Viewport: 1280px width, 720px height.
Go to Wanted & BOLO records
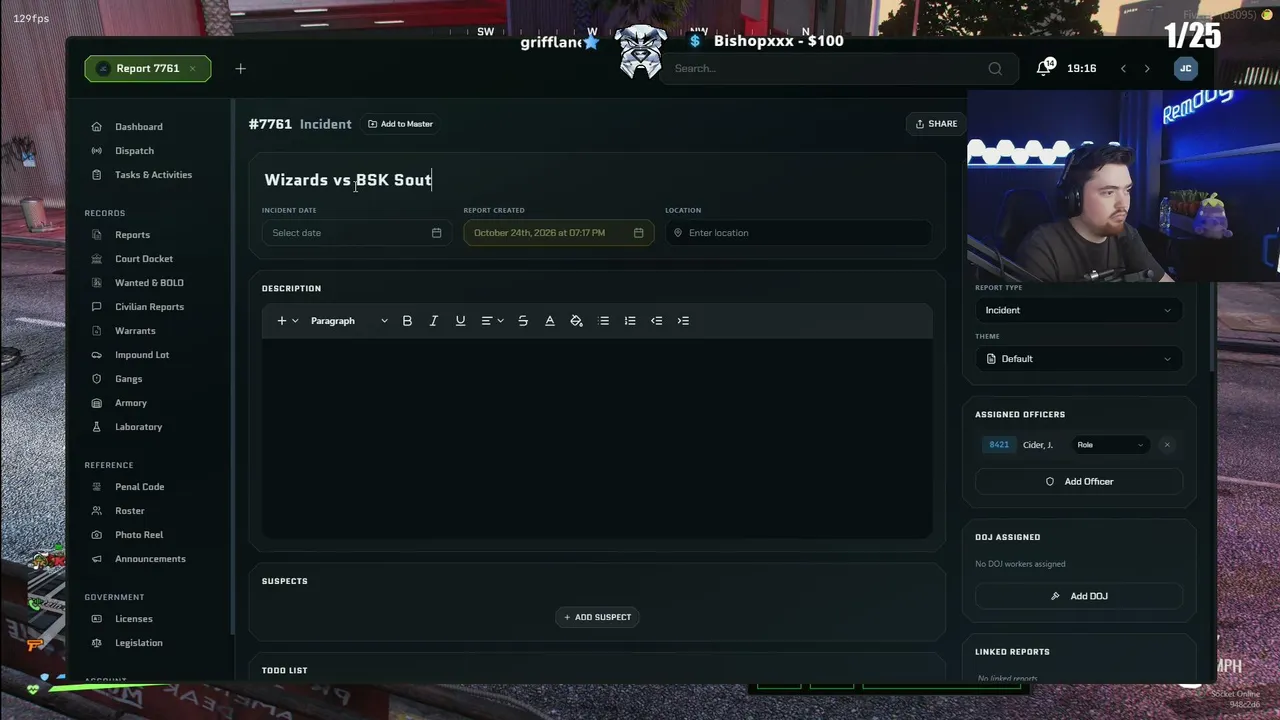149,283
